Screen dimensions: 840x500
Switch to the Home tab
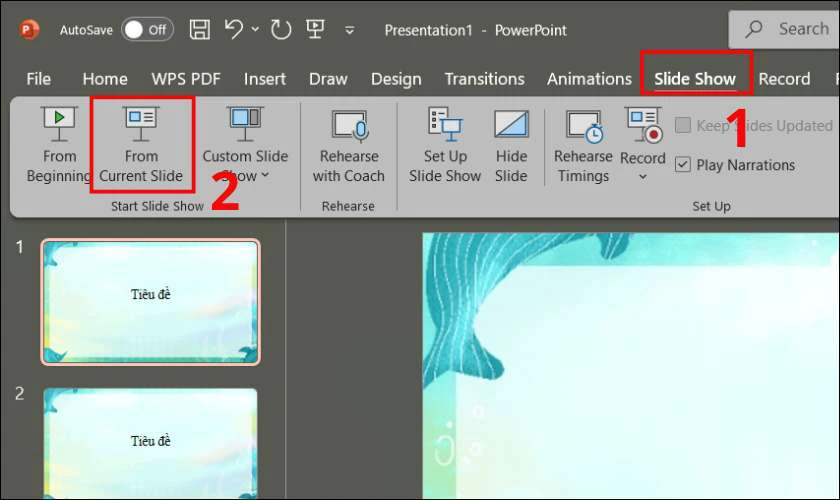coord(105,79)
